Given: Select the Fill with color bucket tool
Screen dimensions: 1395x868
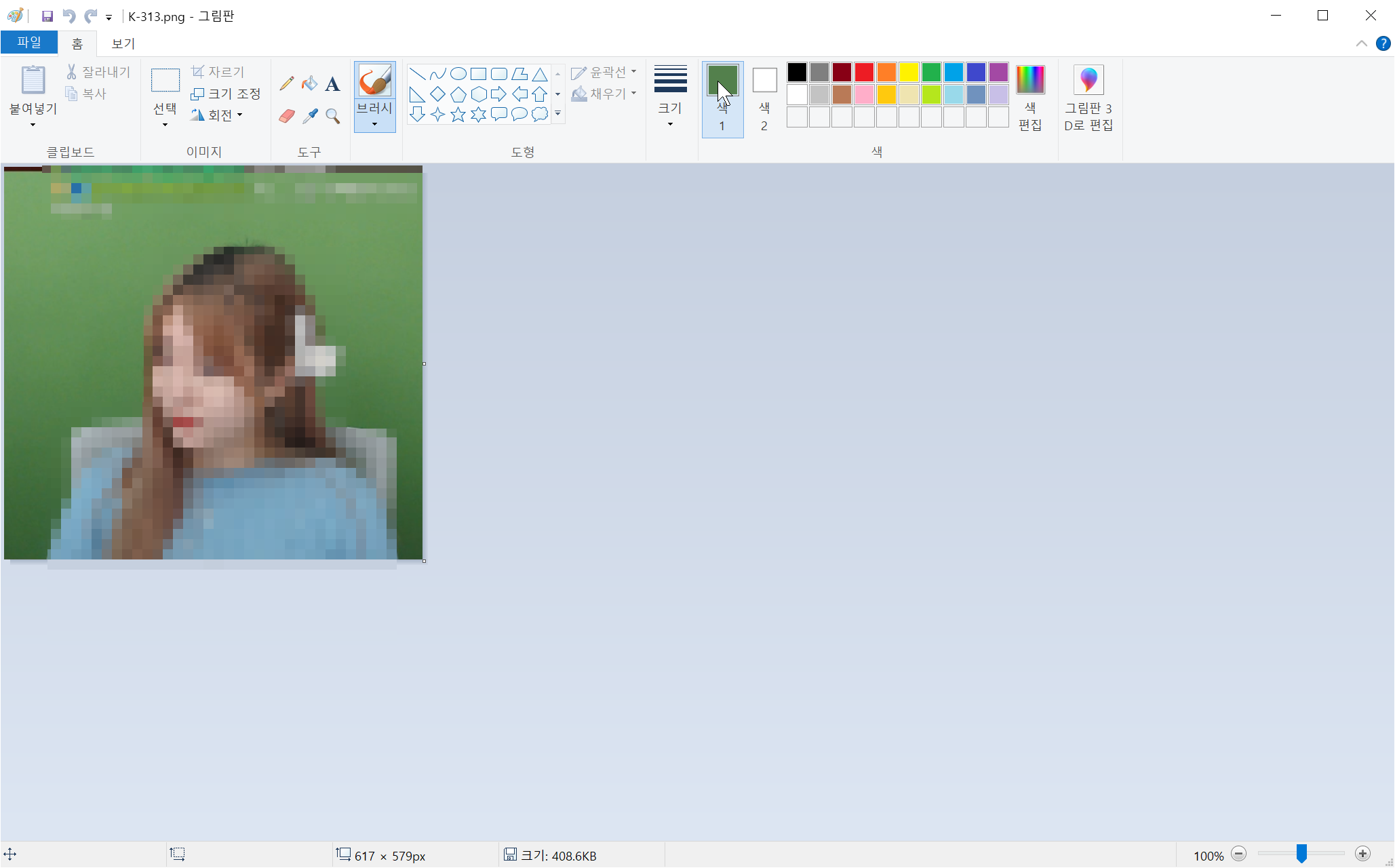Looking at the screenshot, I should [309, 83].
